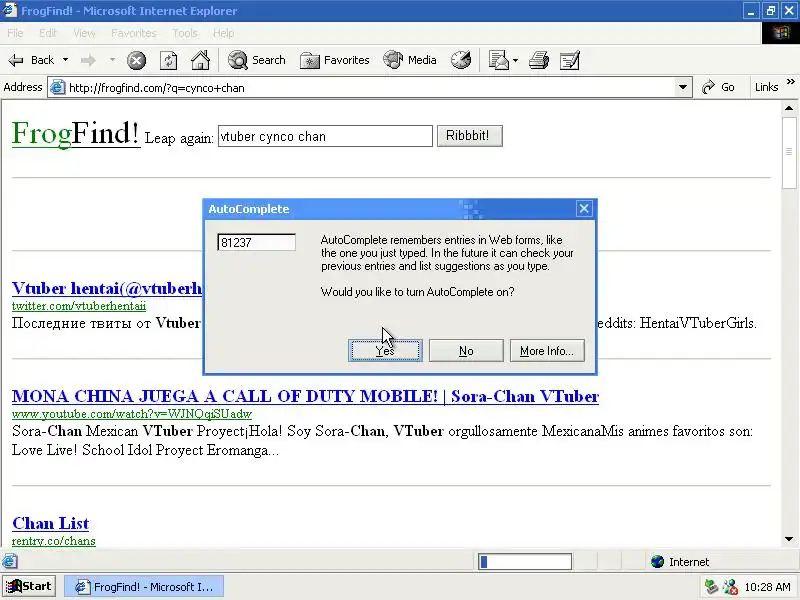Image resolution: width=800 pixels, height=600 pixels.
Task: Click the page icon in address bar
Action: (58, 87)
